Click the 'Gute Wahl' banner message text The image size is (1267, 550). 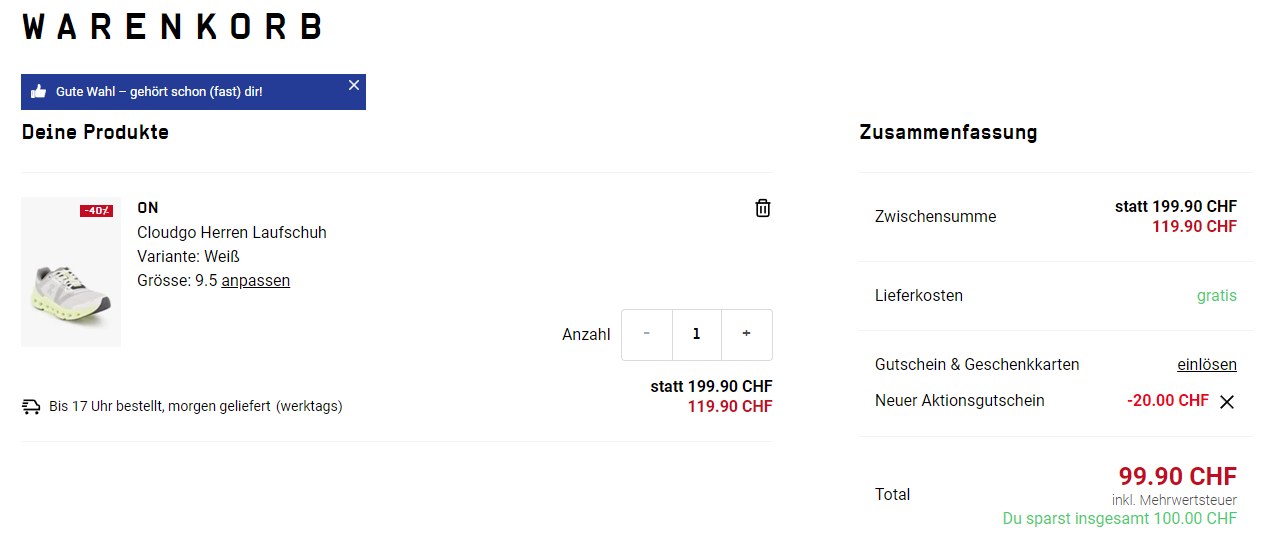coord(159,92)
